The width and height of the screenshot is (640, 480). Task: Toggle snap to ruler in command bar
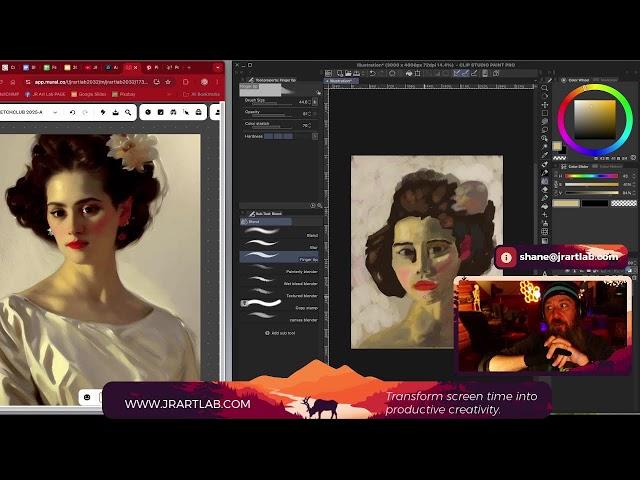tap(457, 73)
